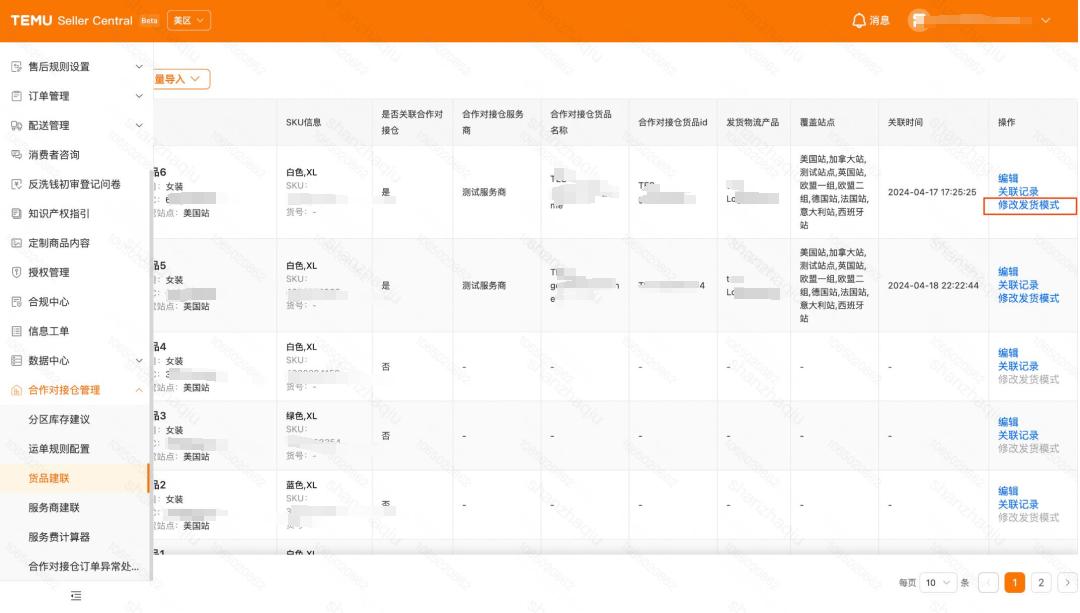Click the user avatar in header
1080x613 pixels.
918,21
